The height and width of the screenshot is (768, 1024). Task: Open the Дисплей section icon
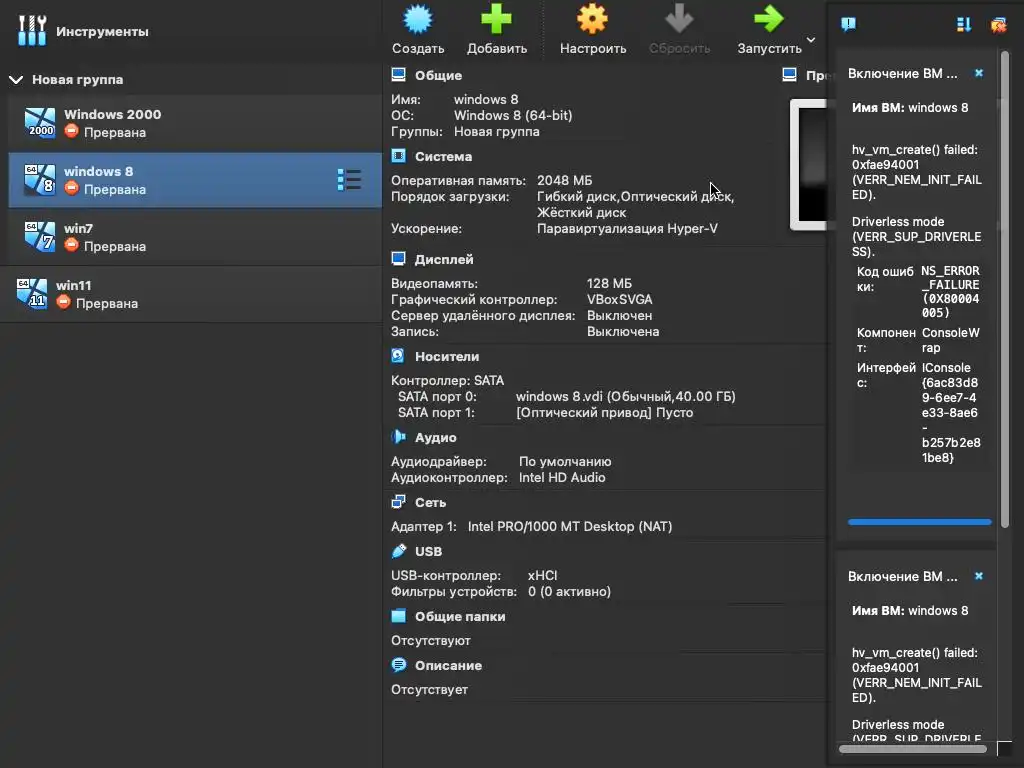(x=398, y=258)
